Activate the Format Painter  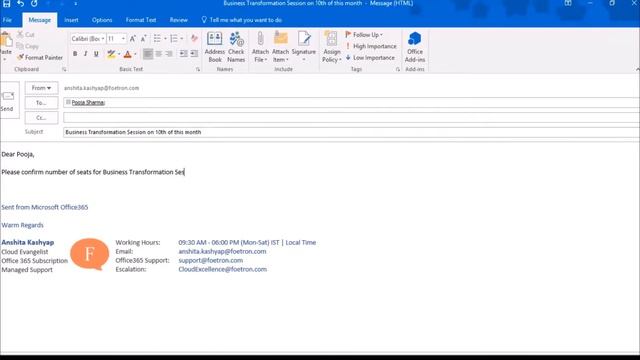40,58
